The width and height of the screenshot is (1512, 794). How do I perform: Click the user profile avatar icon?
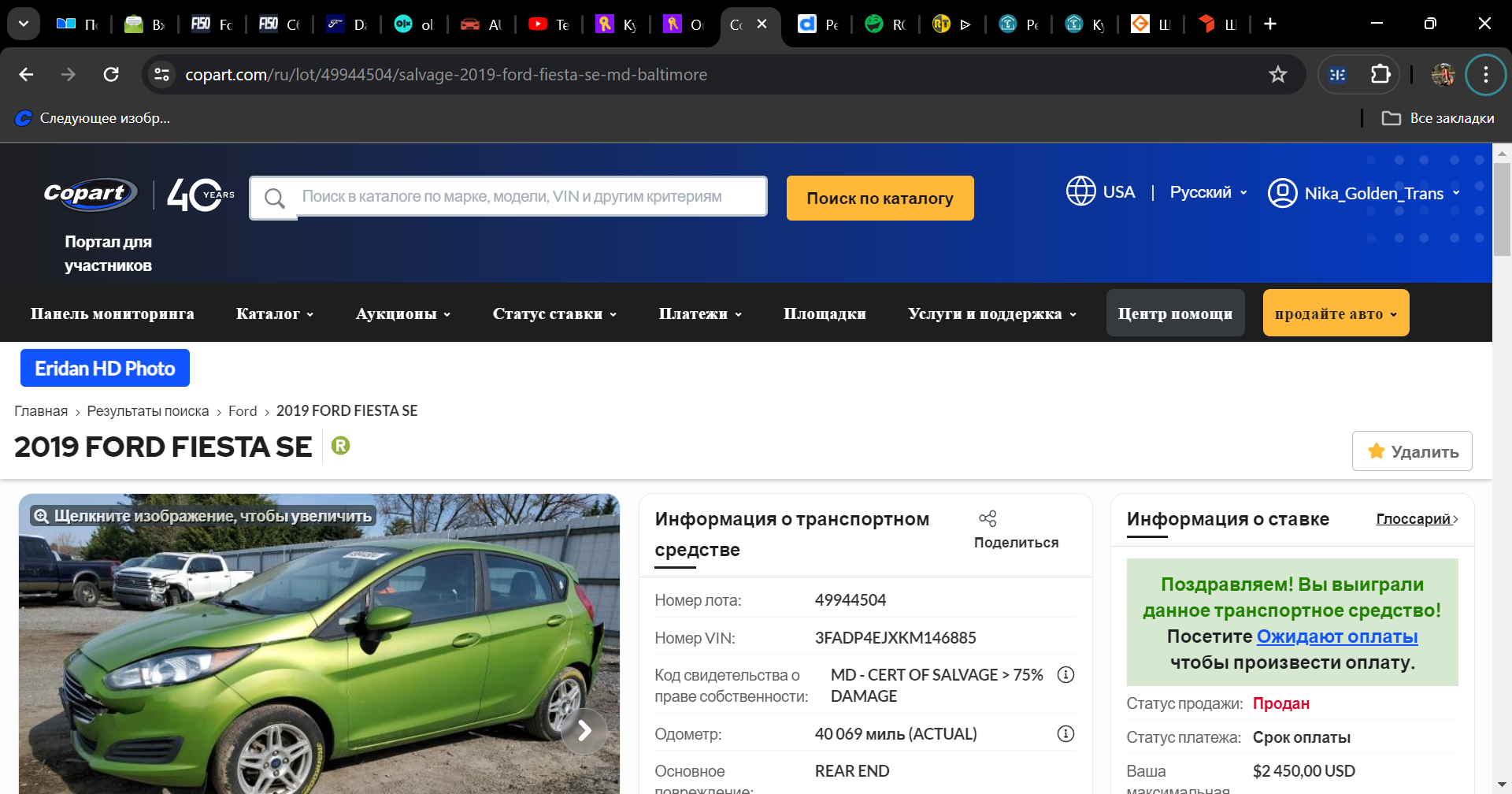pyautogui.click(x=1282, y=193)
